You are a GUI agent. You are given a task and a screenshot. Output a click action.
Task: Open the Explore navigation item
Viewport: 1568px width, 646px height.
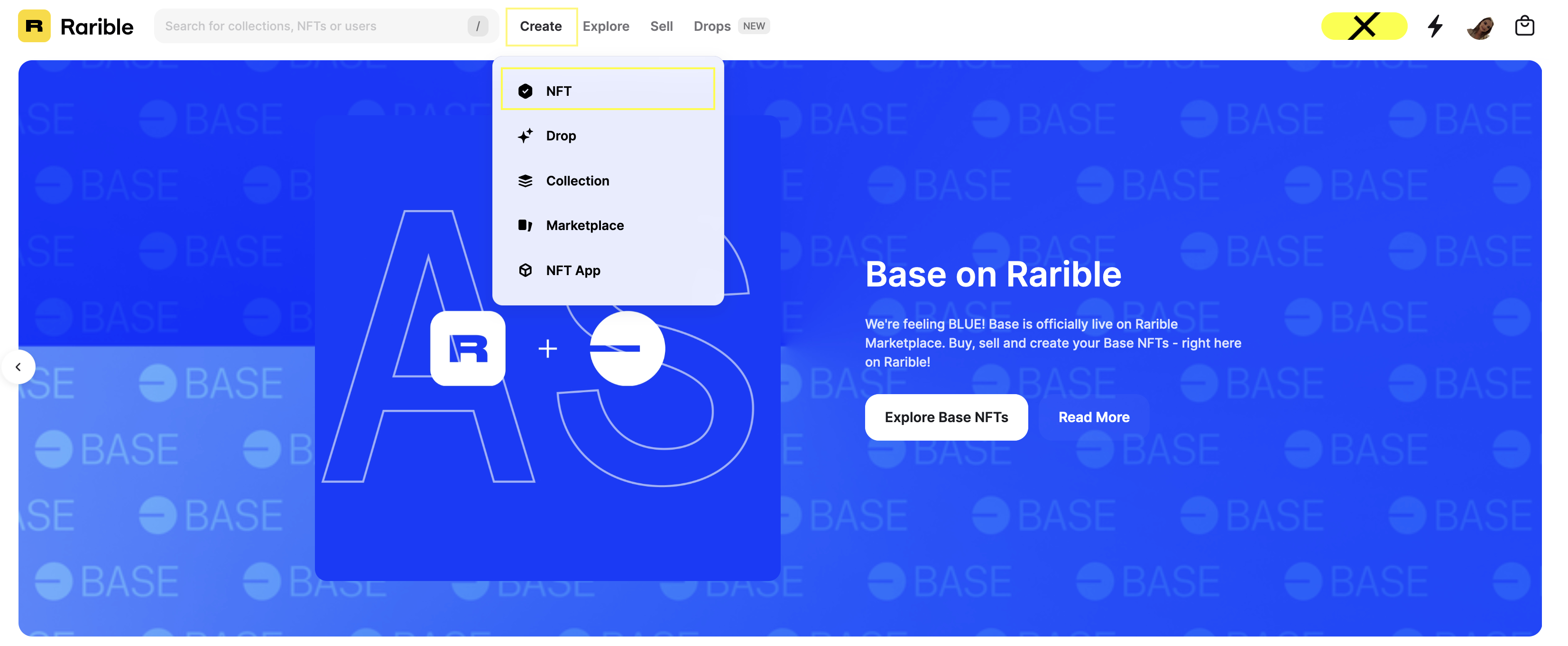(606, 26)
